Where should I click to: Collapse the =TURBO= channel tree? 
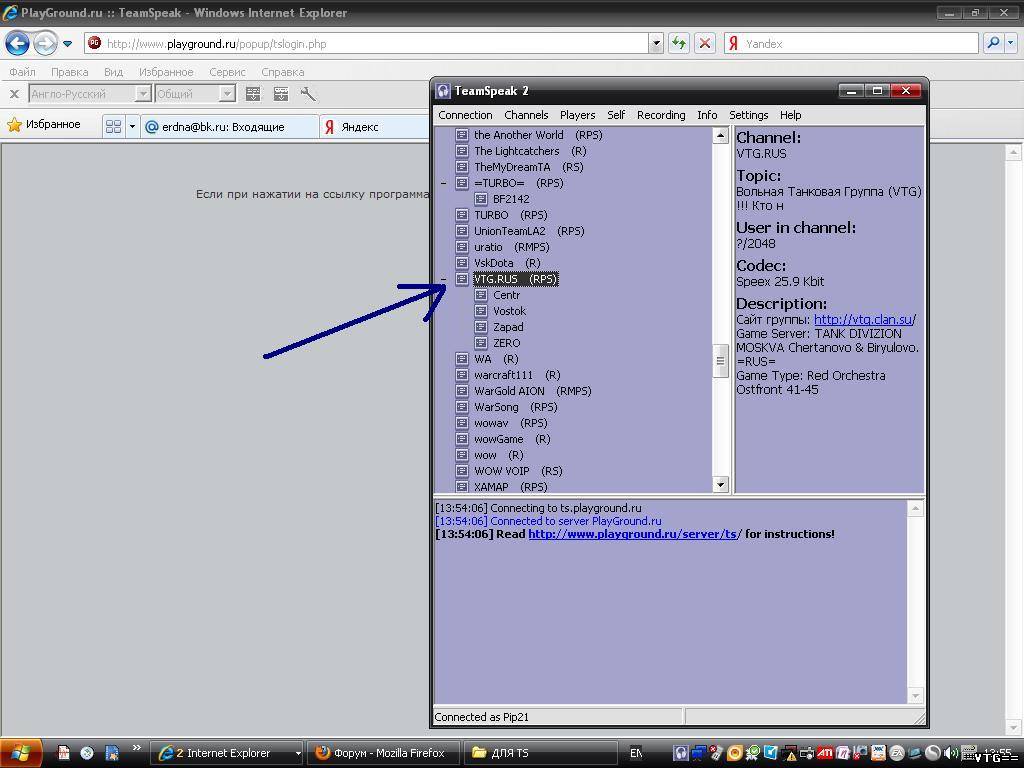tap(444, 184)
